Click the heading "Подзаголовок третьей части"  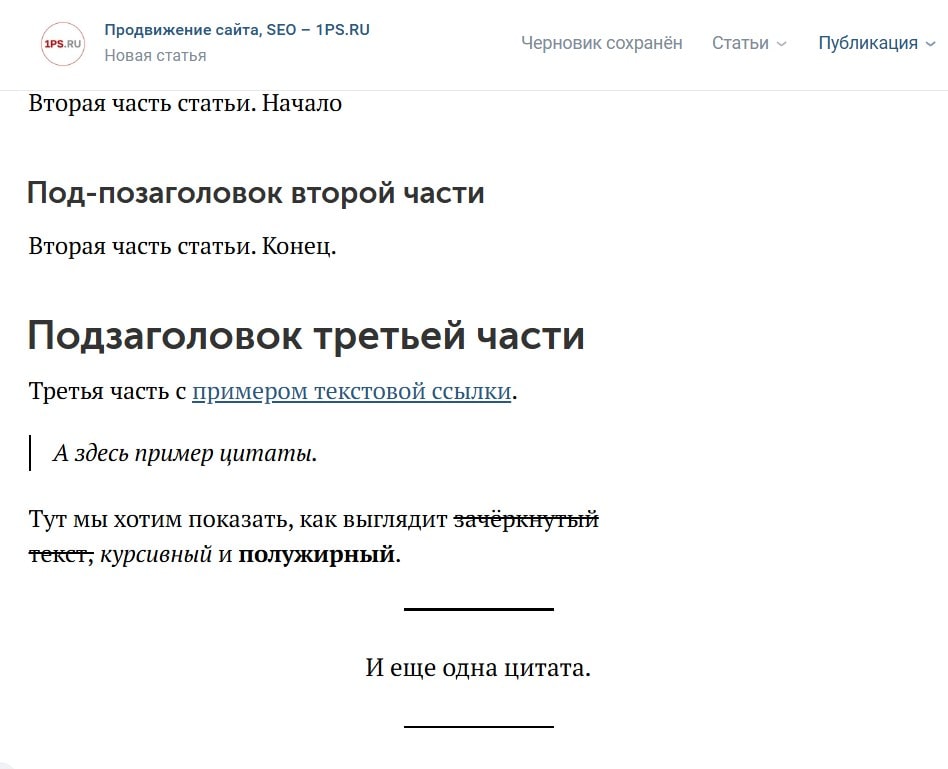(306, 336)
